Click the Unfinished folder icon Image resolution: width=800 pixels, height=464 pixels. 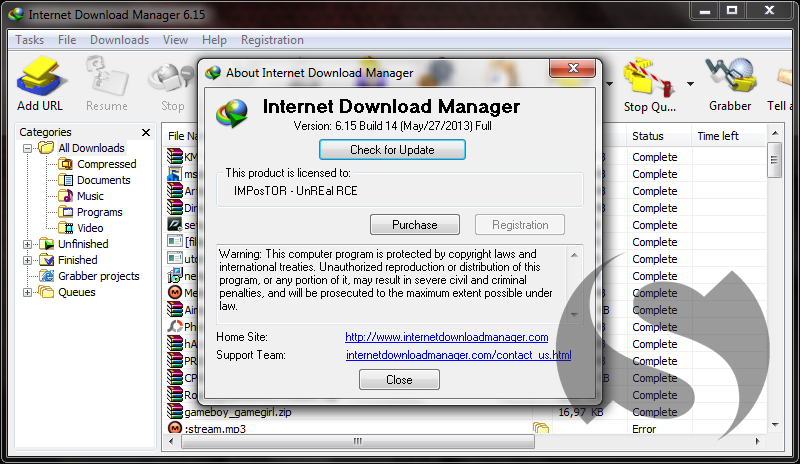coord(46,244)
